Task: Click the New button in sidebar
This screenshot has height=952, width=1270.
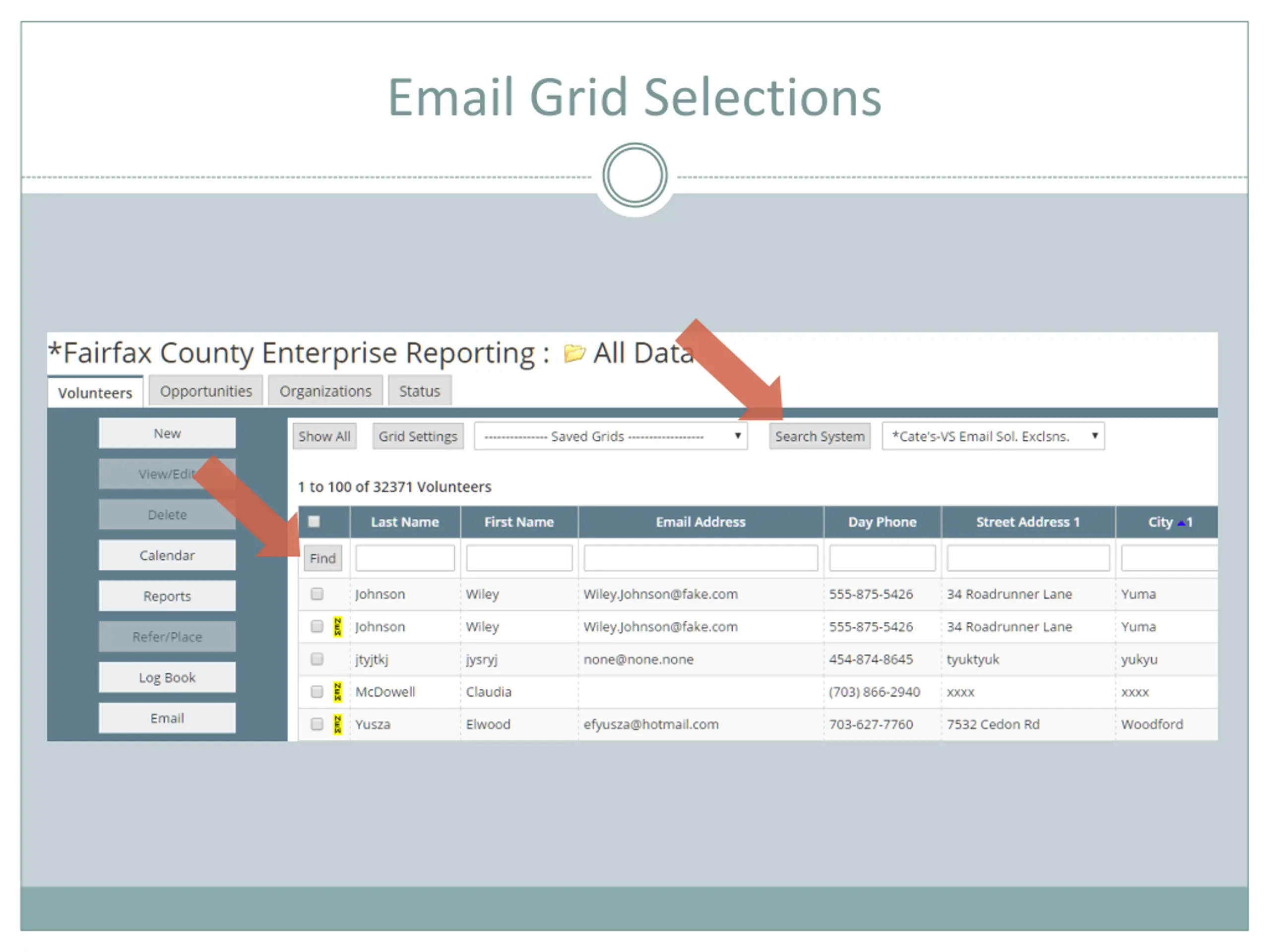Action: pos(167,433)
